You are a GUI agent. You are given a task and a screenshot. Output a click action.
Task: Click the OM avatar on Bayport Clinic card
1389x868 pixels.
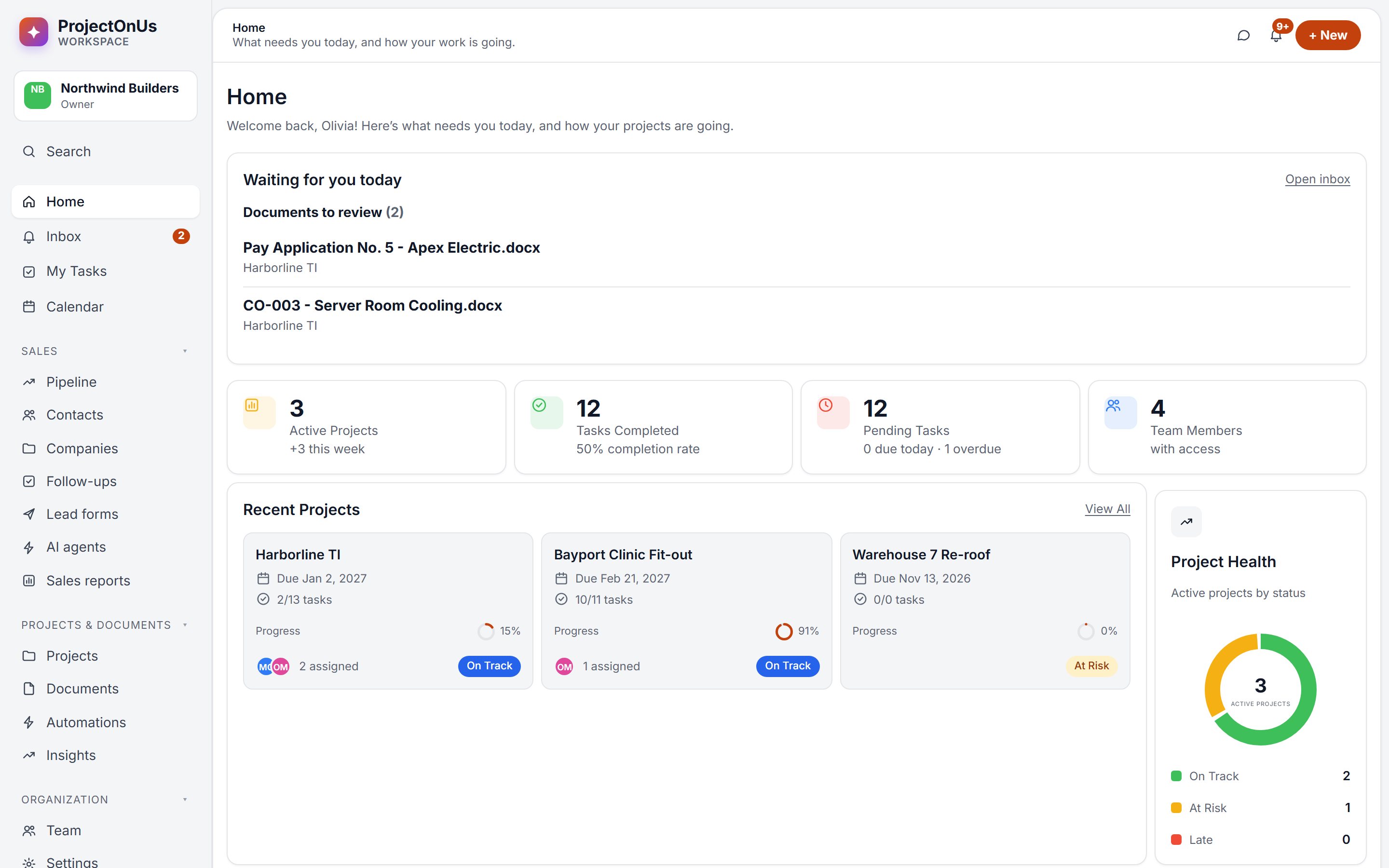(x=564, y=666)
